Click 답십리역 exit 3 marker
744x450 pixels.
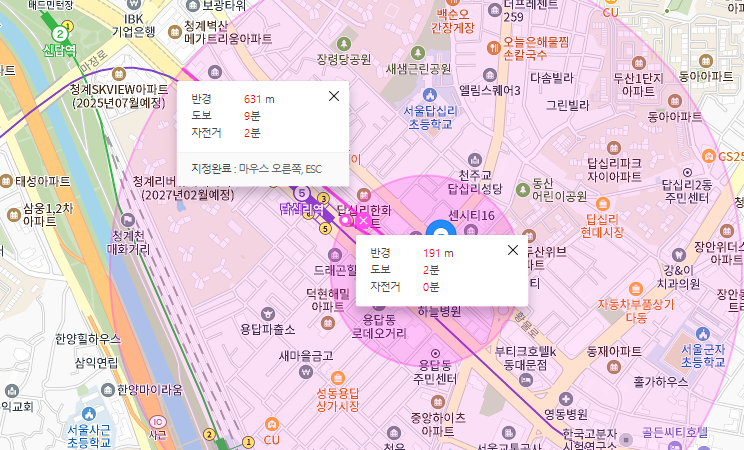pos(324,198)
